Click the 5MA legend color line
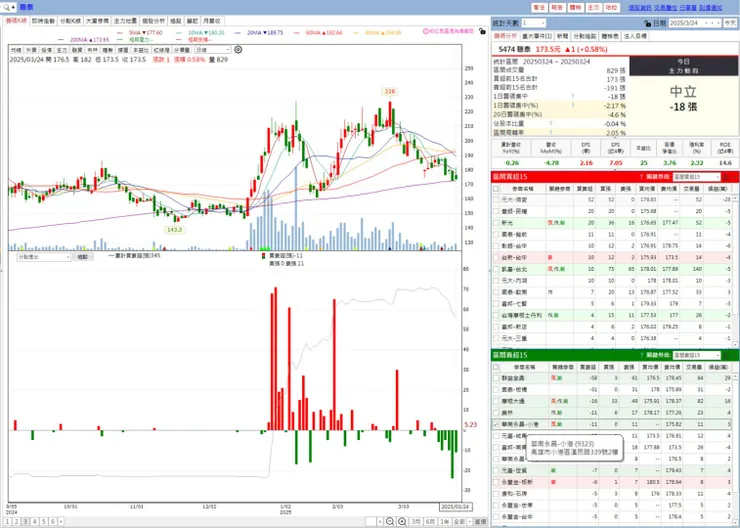Screen dimensions: 740x528 point(120,33)
